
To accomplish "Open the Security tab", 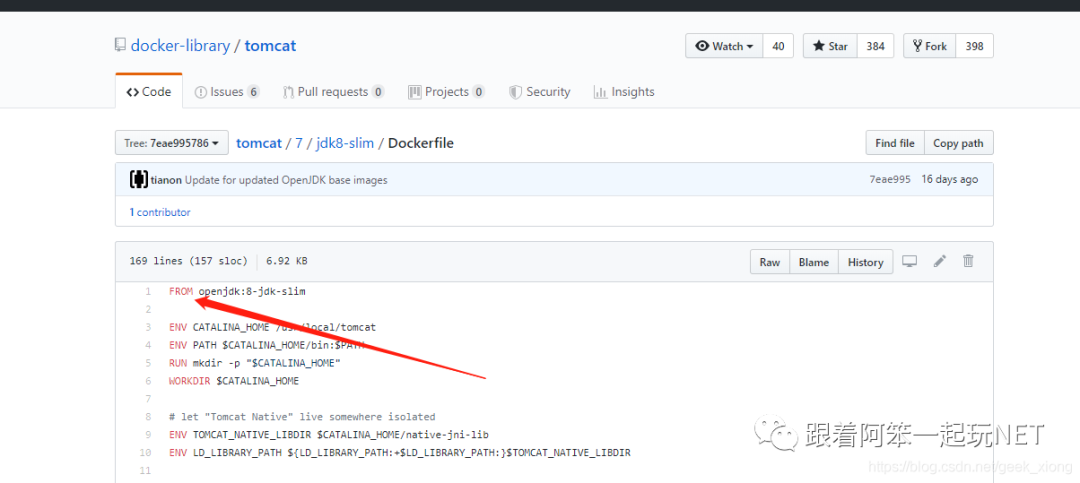I will [539, 92].
